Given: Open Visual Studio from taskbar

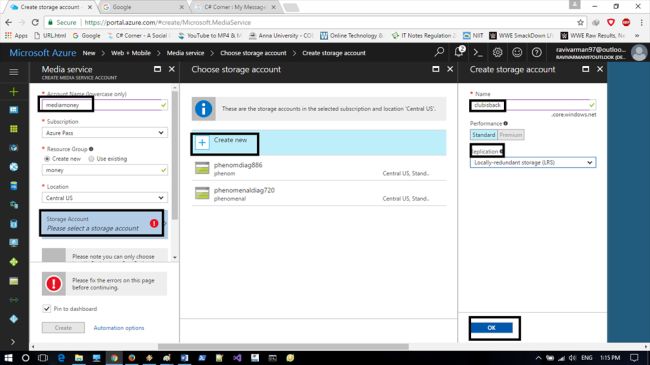Looking at the screenshot, I should tap(237, 358).
